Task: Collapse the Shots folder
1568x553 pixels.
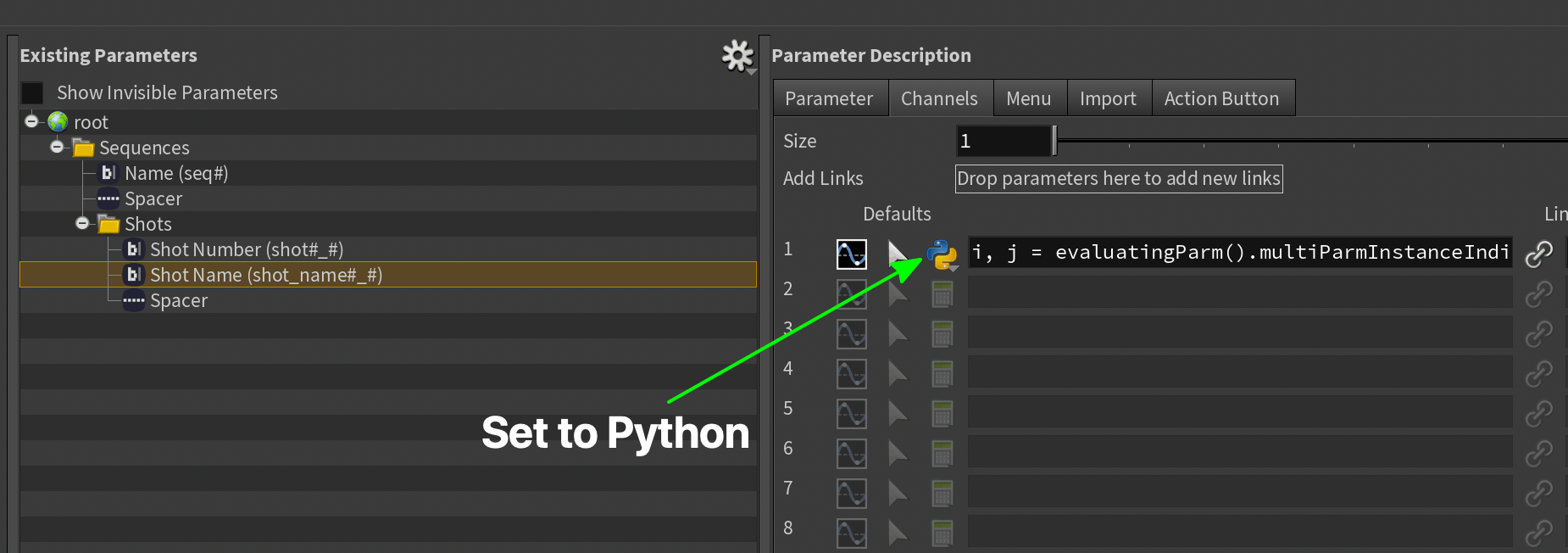Action: (82, 223)
